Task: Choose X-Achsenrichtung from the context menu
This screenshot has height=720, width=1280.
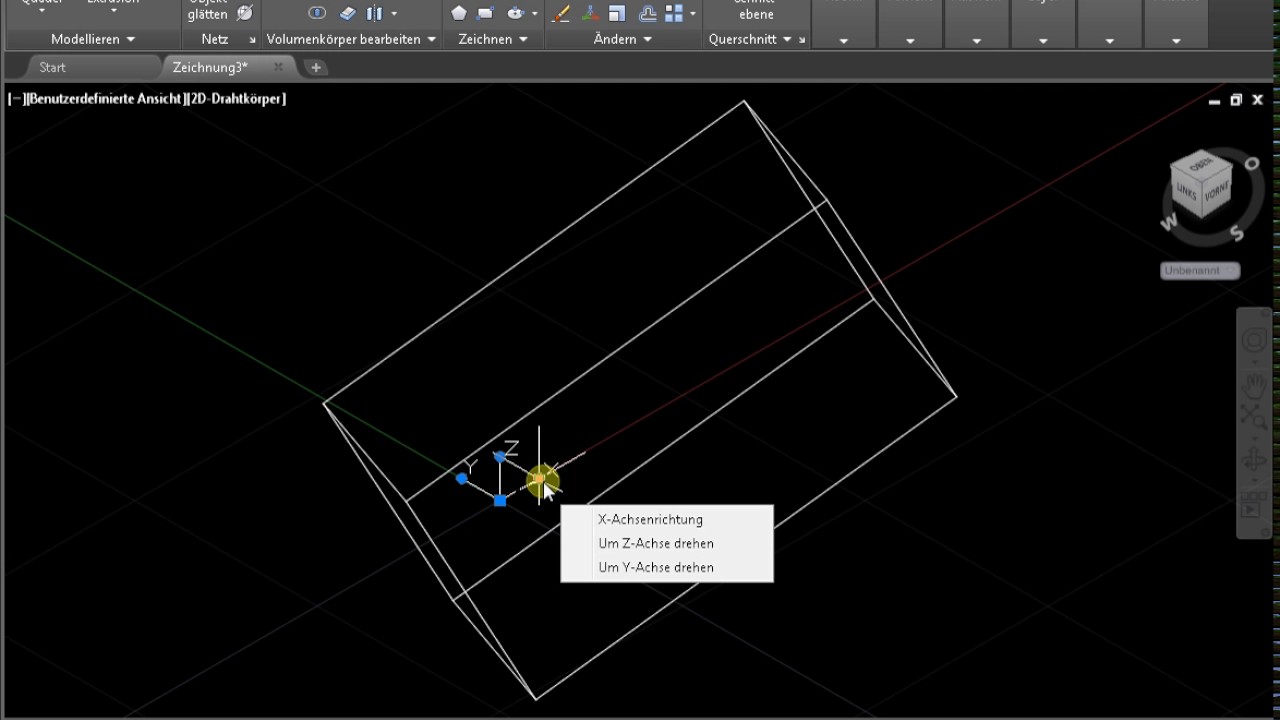Action: [x=666, y=520]
